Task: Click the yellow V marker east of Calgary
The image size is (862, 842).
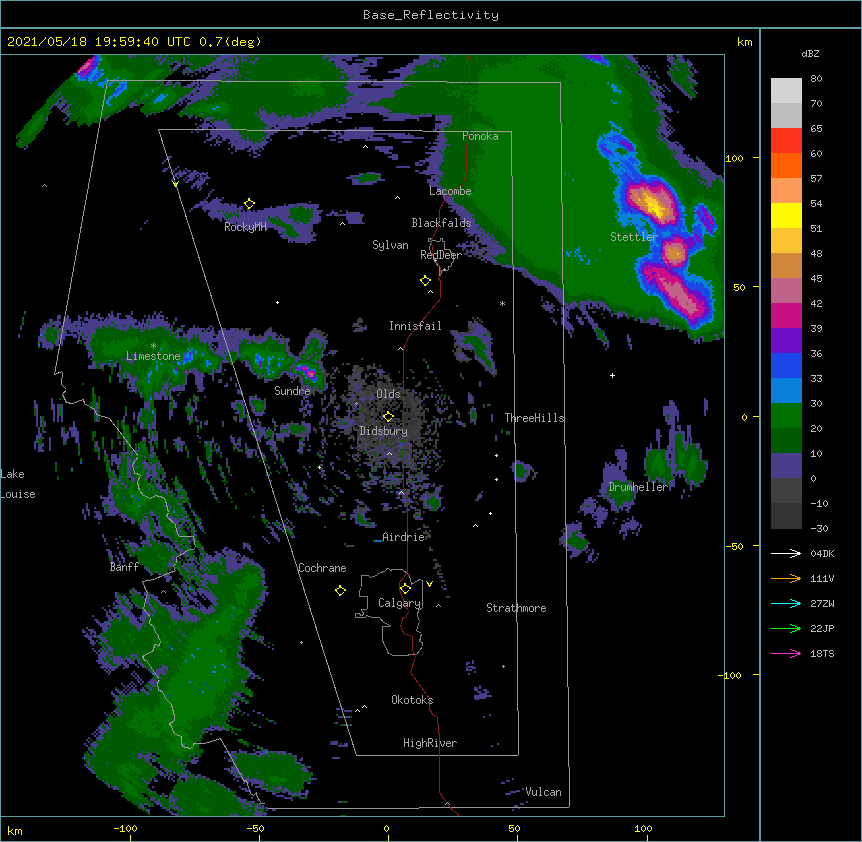Action: tap(429, 584)
